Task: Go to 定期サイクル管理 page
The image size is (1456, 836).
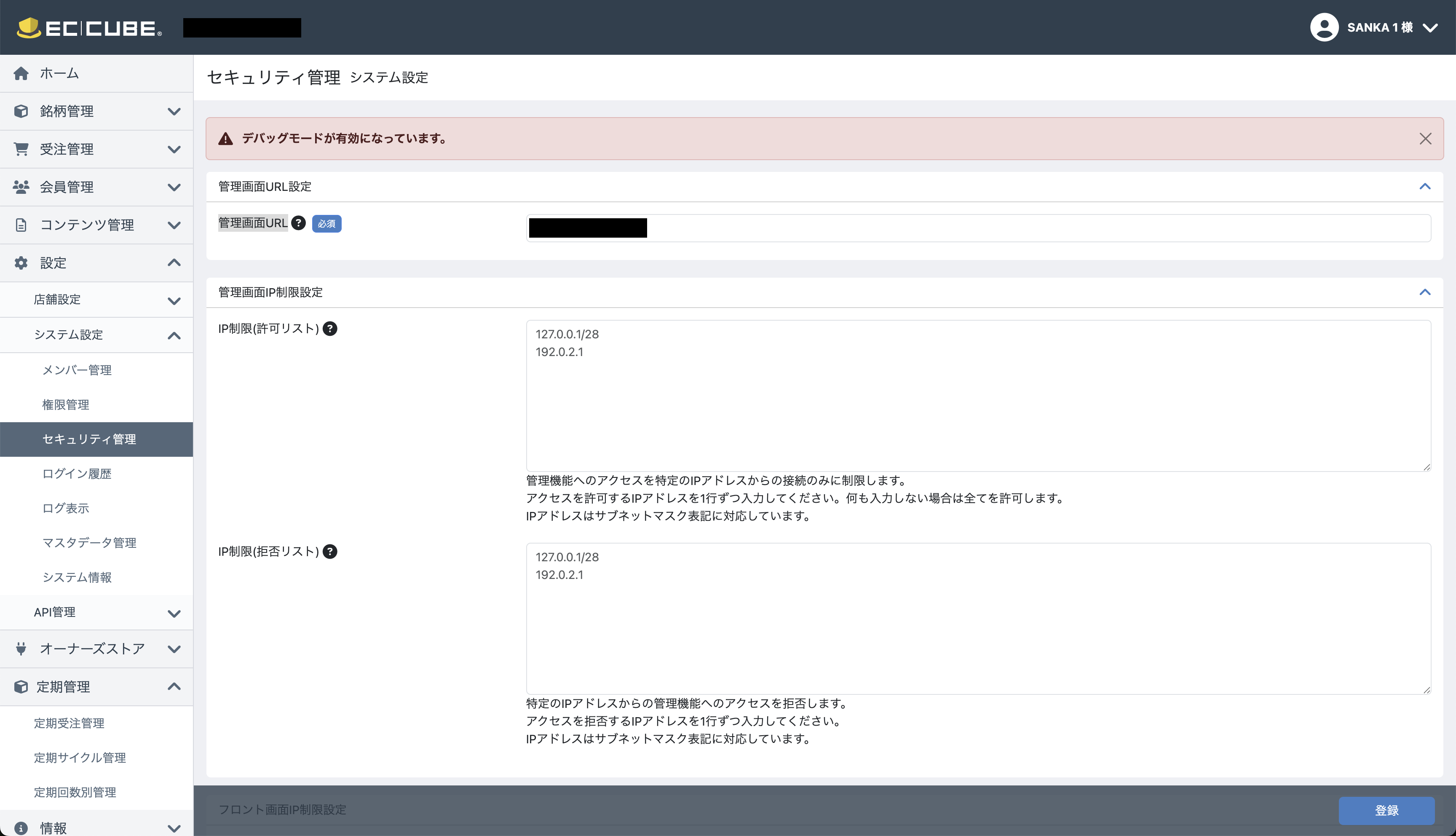Action: pos(80,757)
